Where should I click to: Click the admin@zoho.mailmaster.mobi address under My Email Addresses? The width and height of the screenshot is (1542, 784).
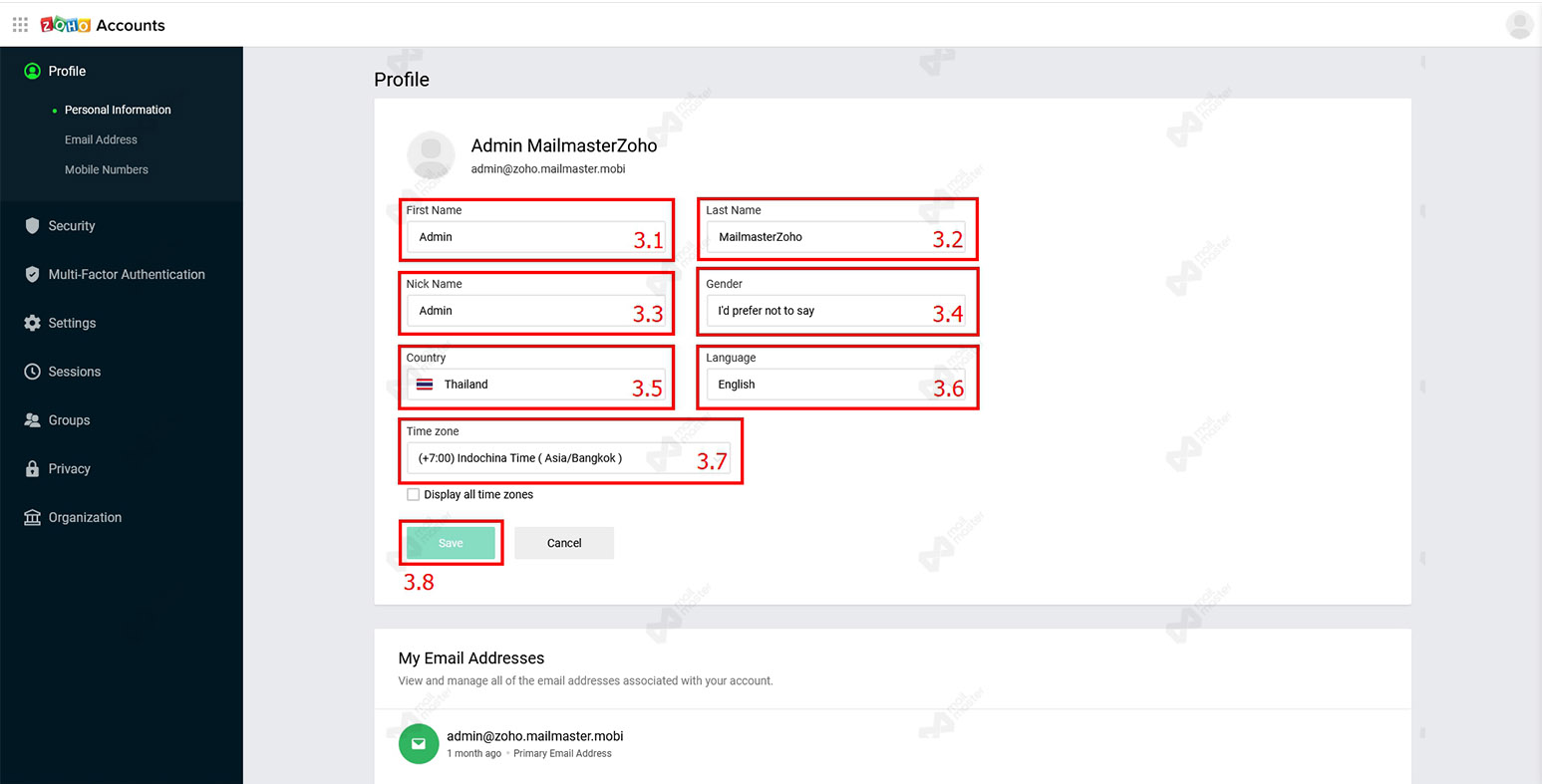coord(535,736)
